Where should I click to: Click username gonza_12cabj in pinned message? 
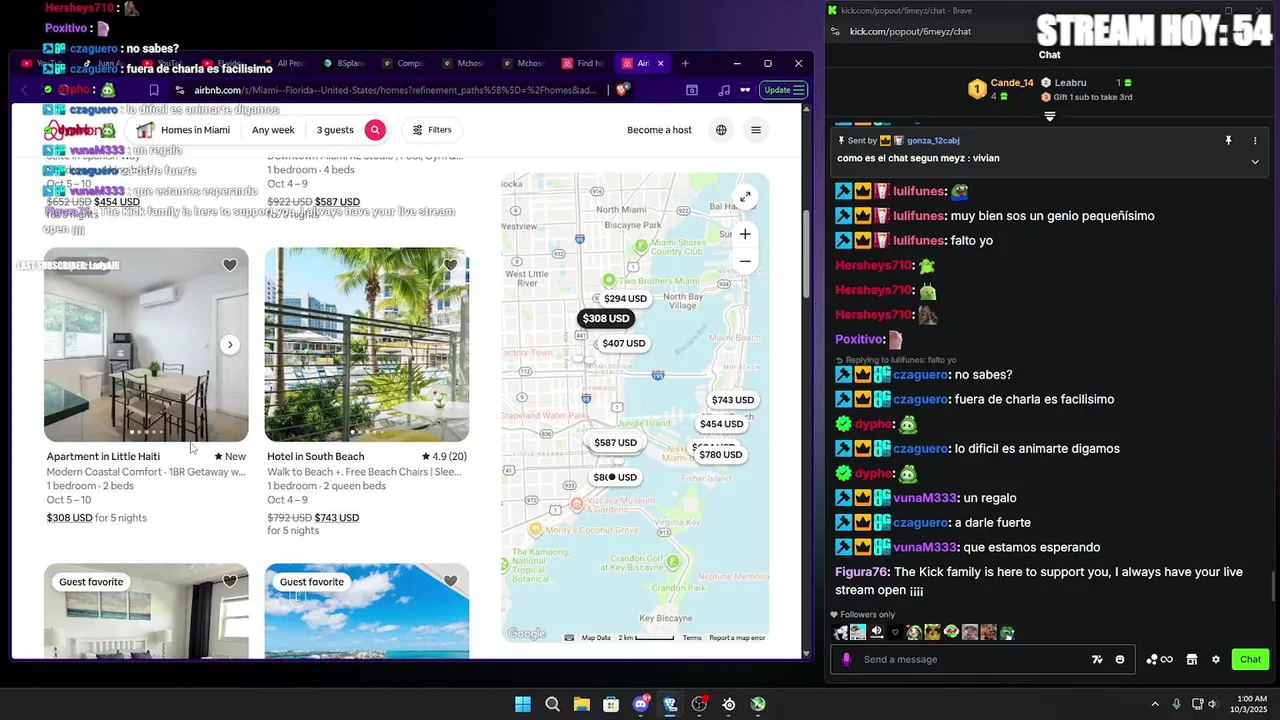point(934,141)
